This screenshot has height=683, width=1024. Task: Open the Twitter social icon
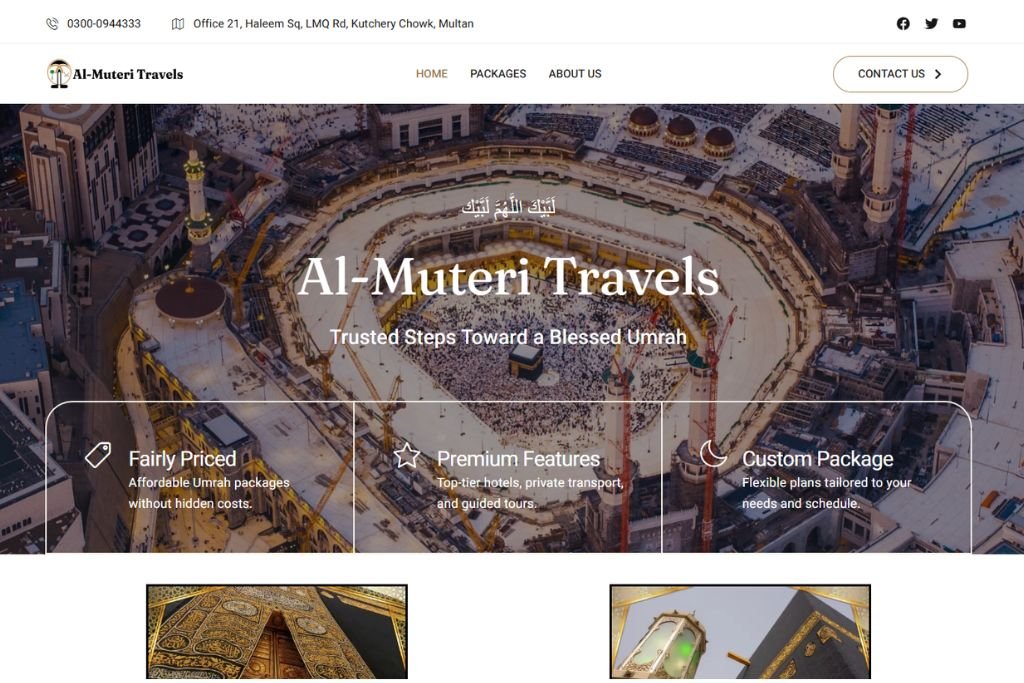click(x=931, y=24)
